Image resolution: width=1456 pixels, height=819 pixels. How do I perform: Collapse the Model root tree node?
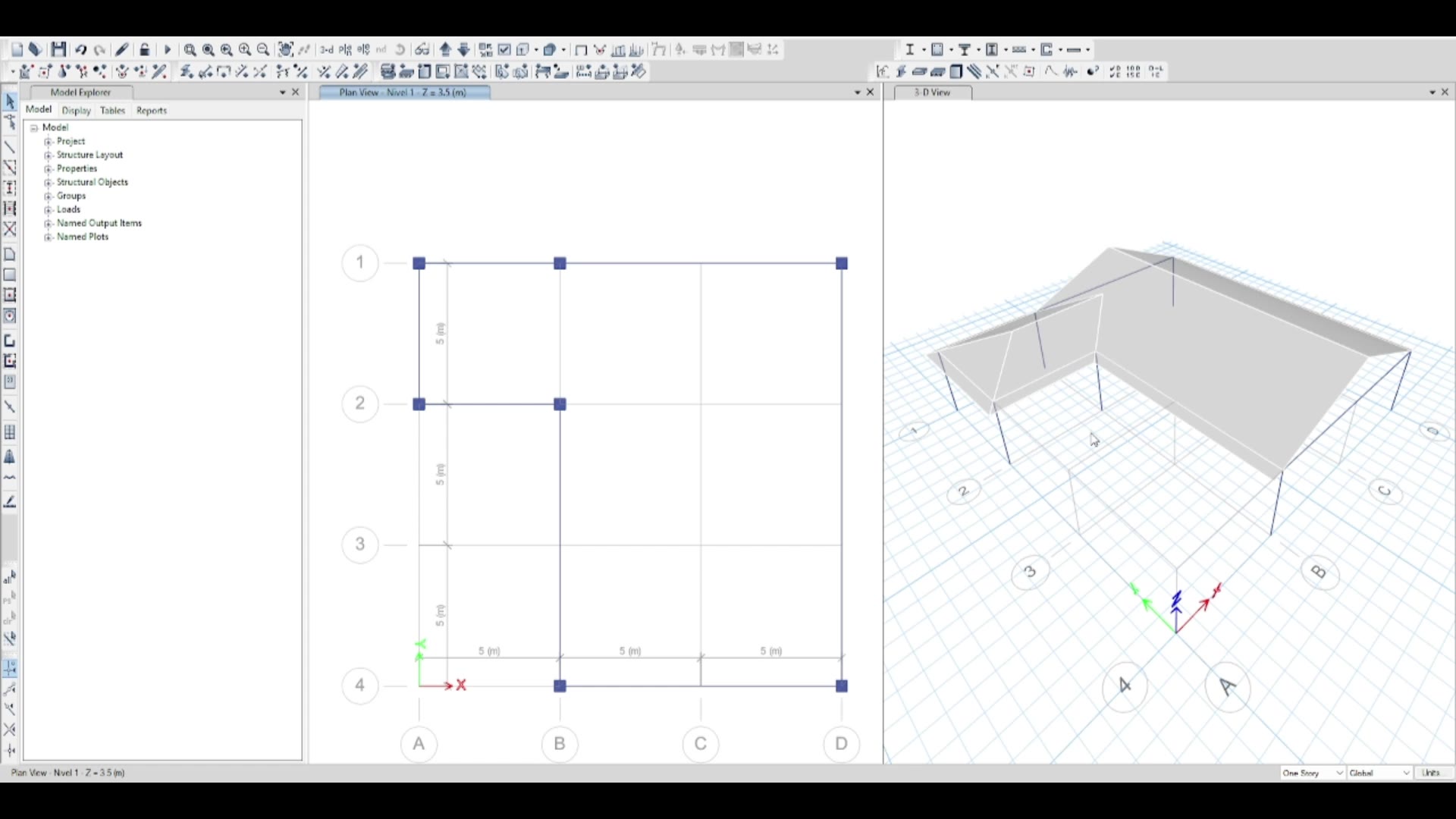click(34, 128)
